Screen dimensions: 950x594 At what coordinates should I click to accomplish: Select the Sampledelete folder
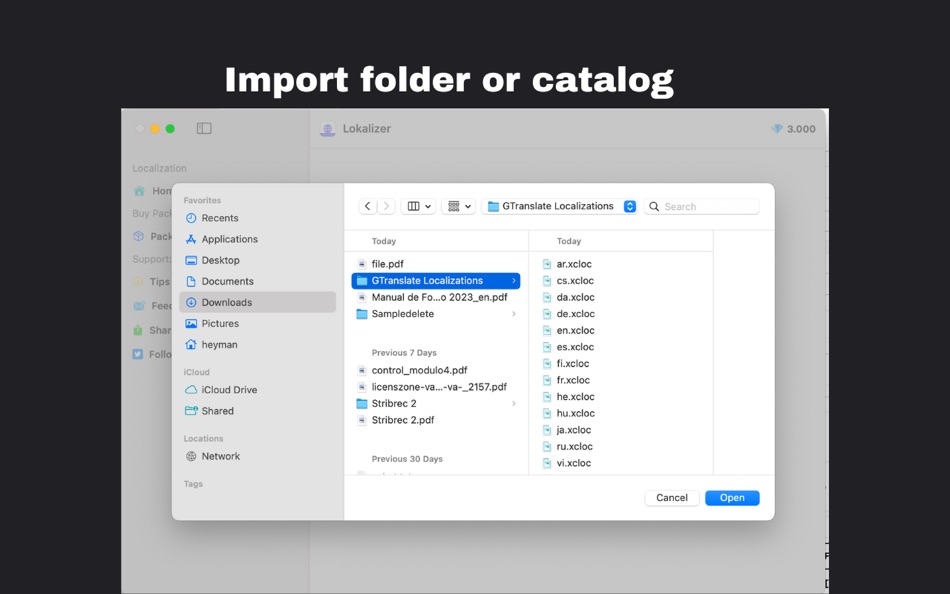click(x=436, y=313)
